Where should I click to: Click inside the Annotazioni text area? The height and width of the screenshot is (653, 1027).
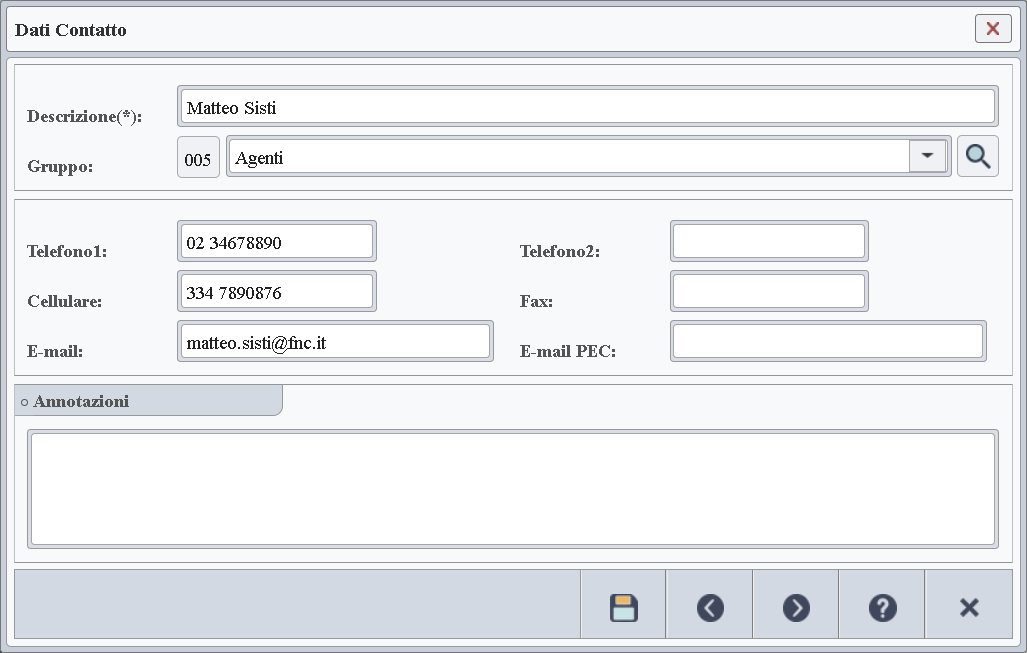point(512,489)
